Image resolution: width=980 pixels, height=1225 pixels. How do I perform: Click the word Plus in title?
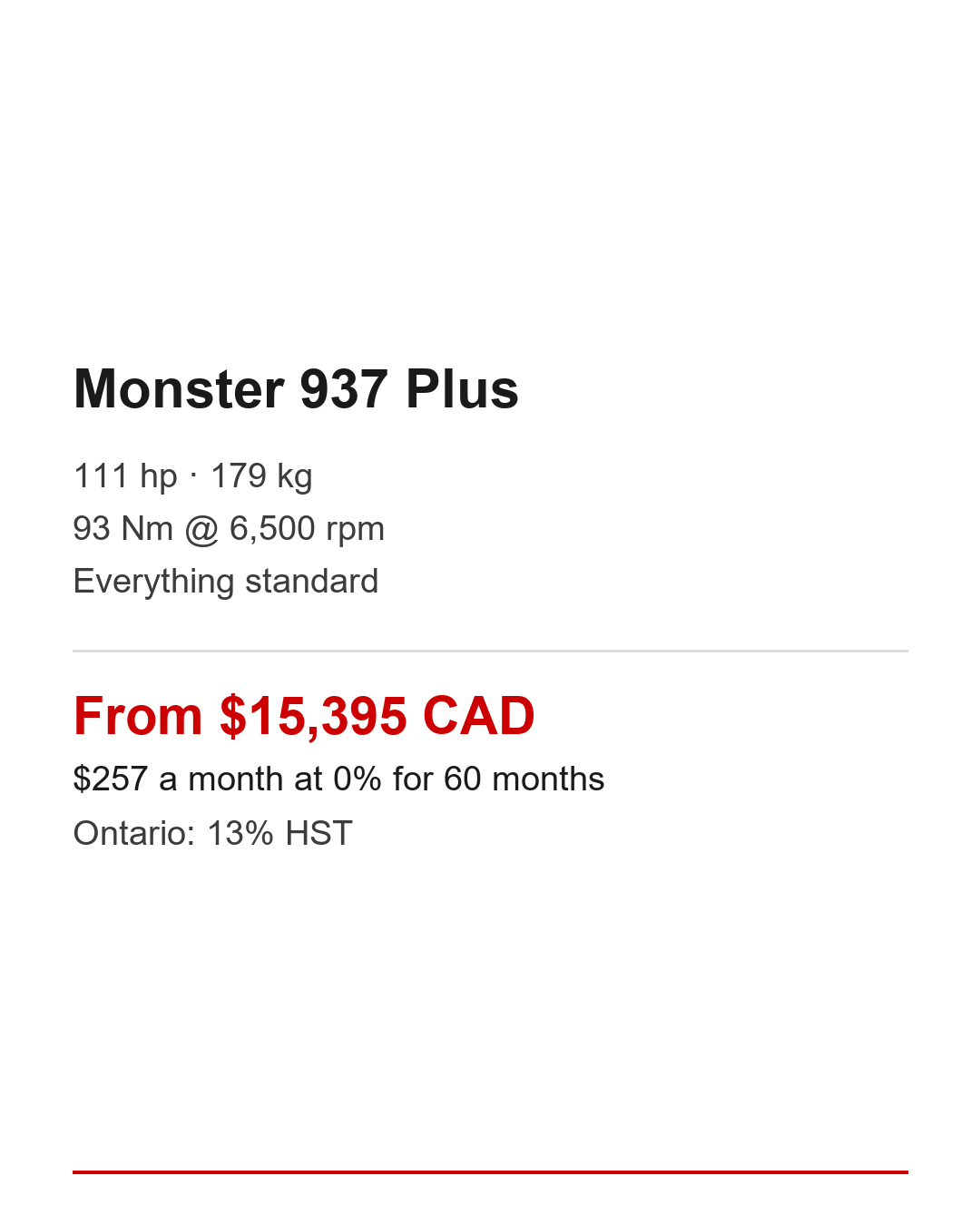[462, 389]
